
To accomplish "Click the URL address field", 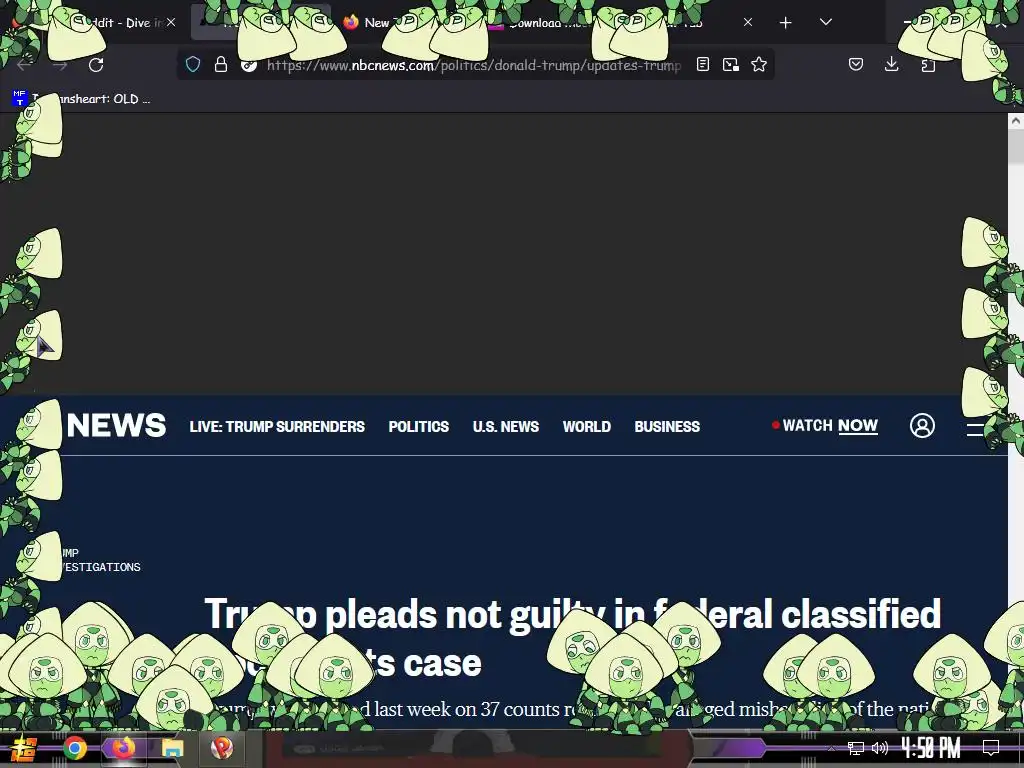I will coord(473,65).
